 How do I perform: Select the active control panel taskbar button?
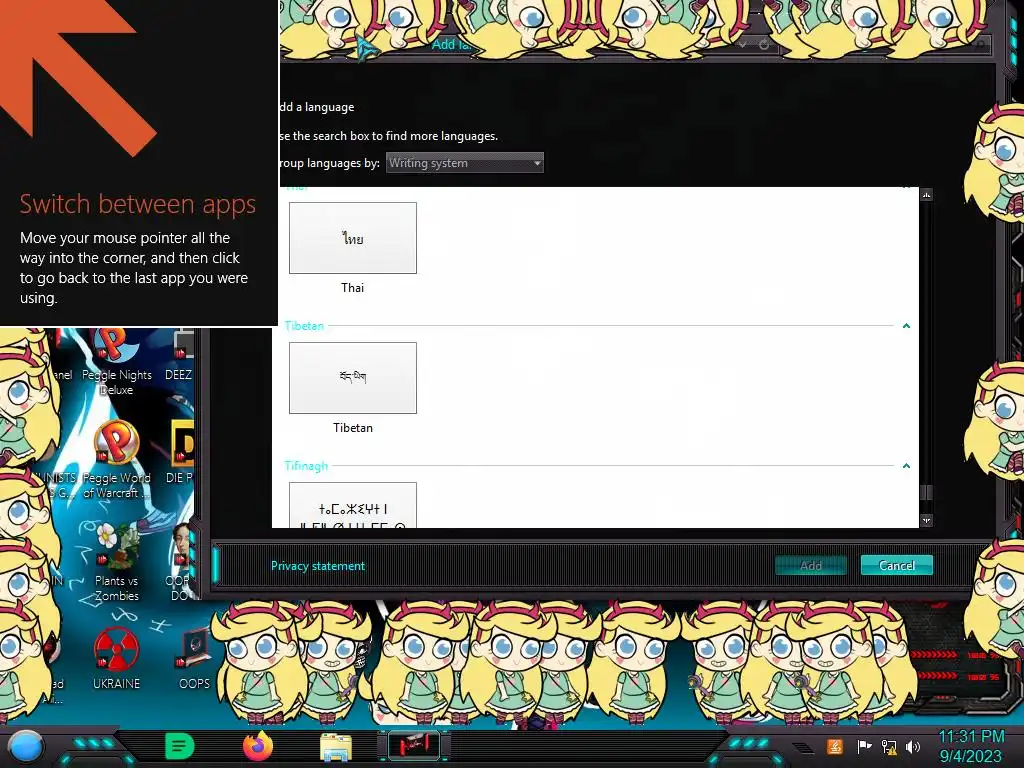pos(414,746)
